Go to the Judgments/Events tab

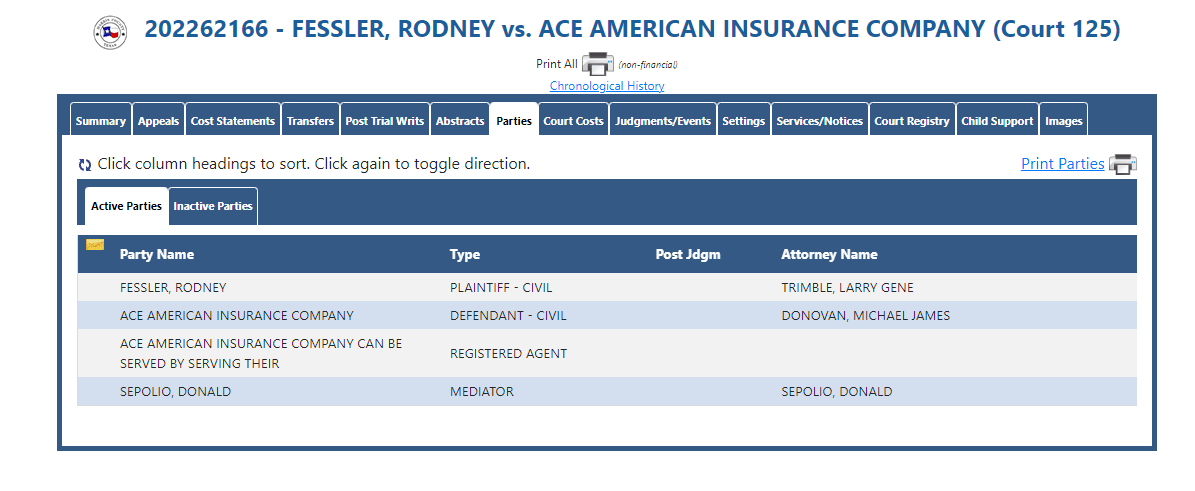[x=663, y=121]
